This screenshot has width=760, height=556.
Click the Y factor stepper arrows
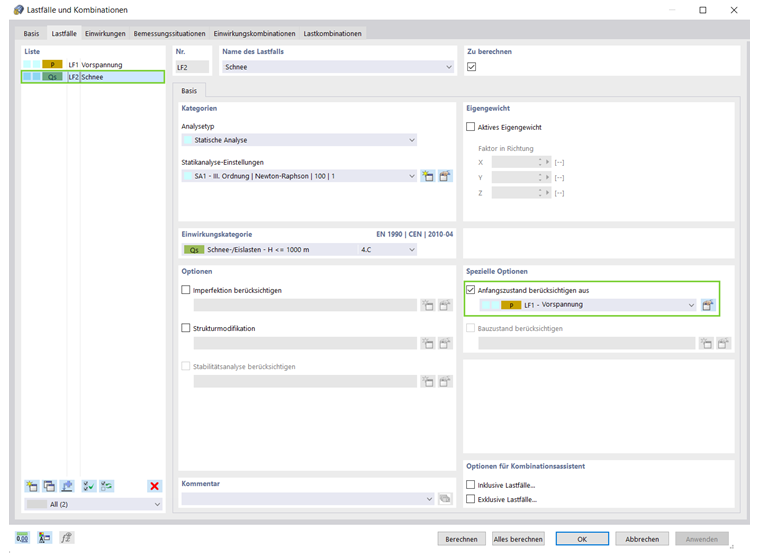[540, 177]
